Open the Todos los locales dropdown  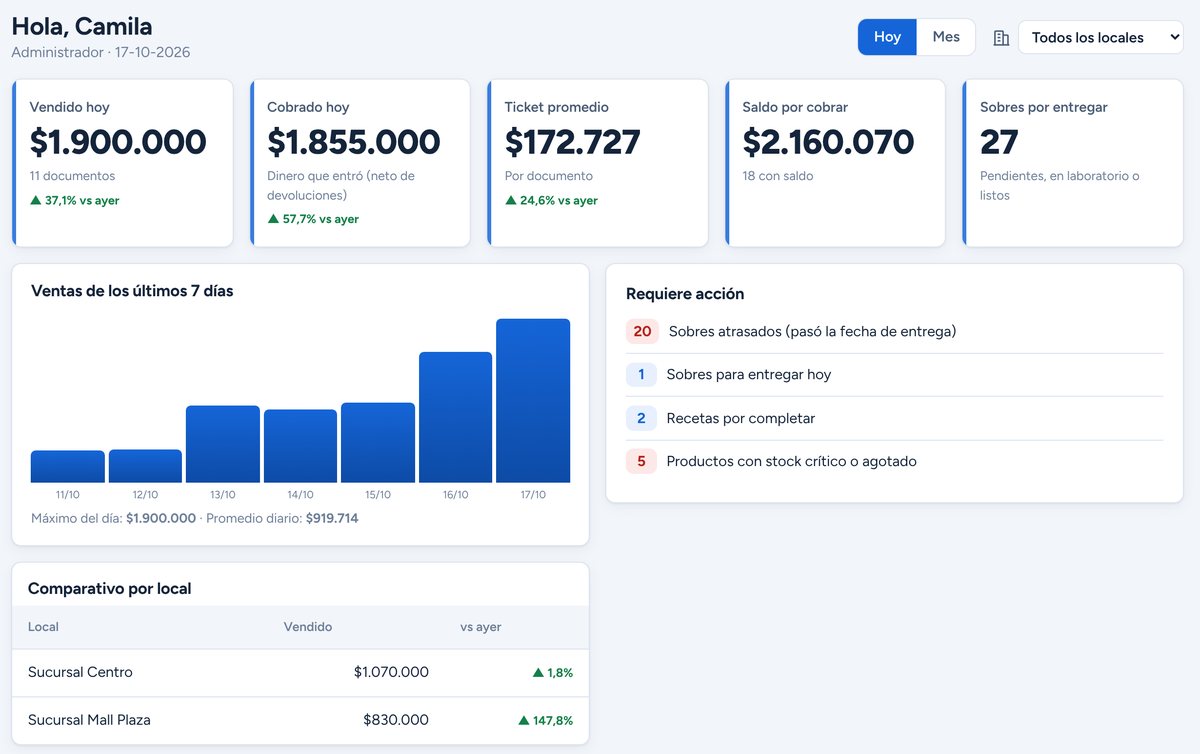pyautogui.click(x=1101, y=38)
